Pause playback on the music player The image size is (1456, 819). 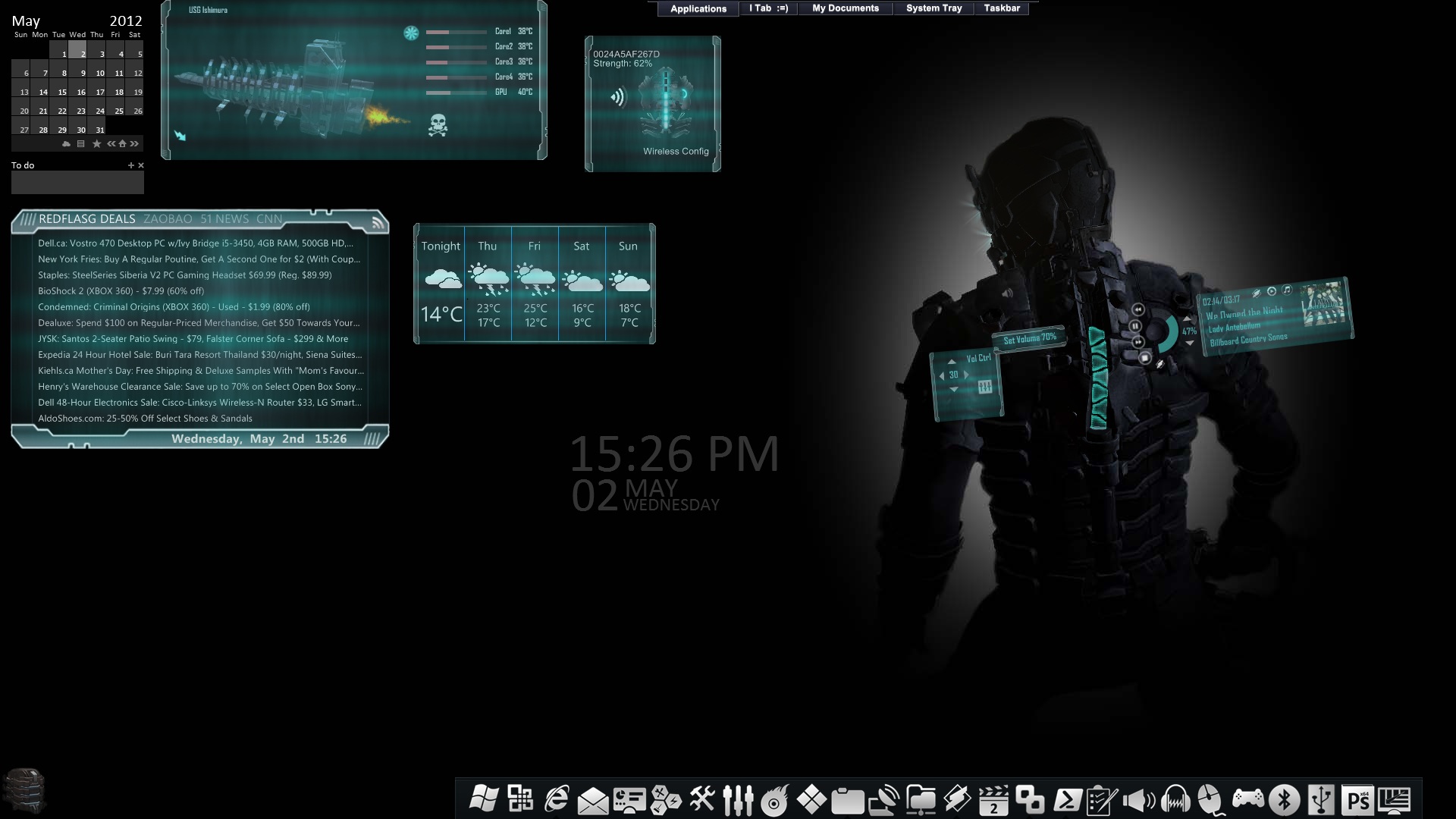1136,326
